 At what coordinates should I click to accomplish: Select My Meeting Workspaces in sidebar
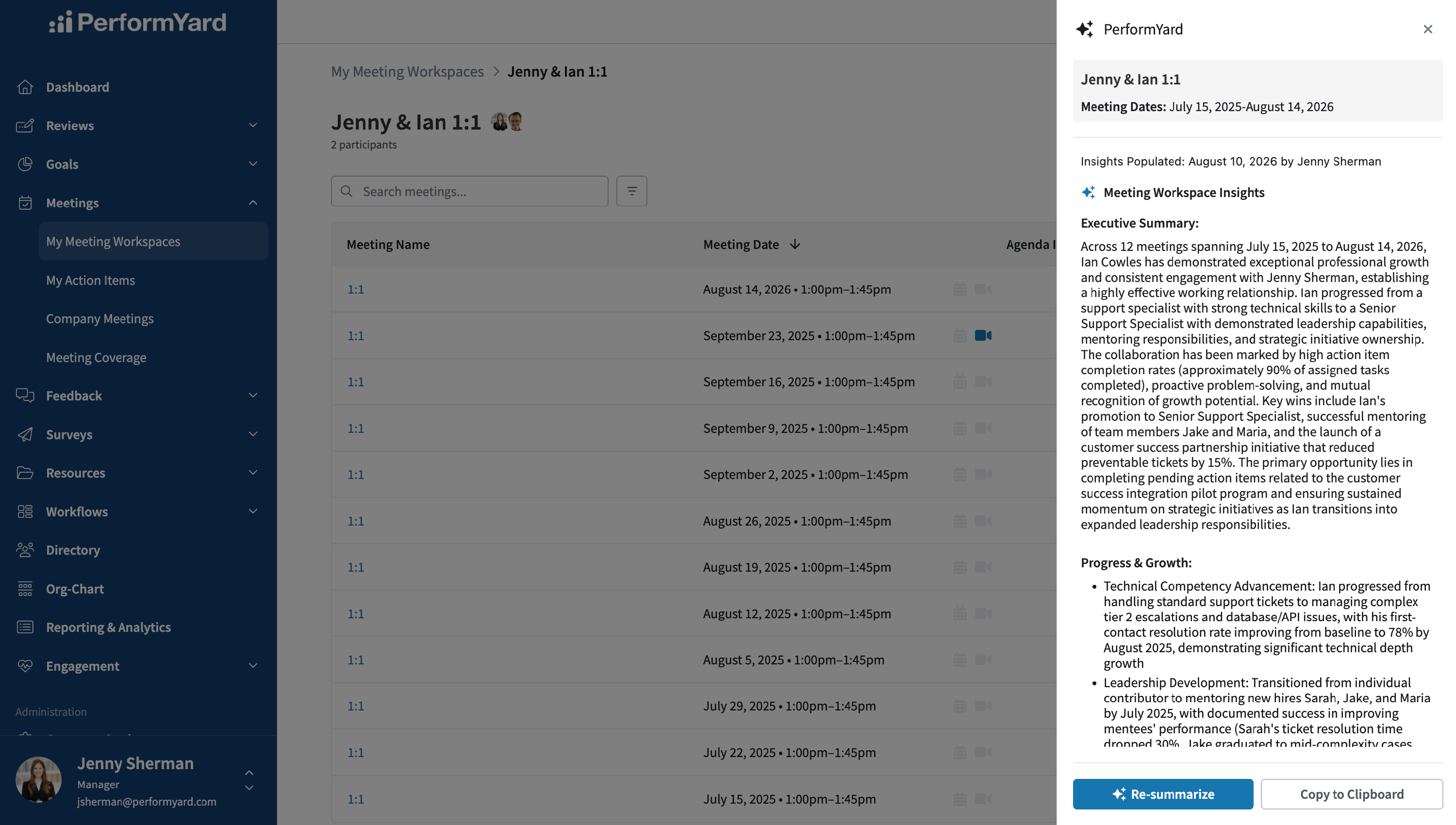[153, 241]
